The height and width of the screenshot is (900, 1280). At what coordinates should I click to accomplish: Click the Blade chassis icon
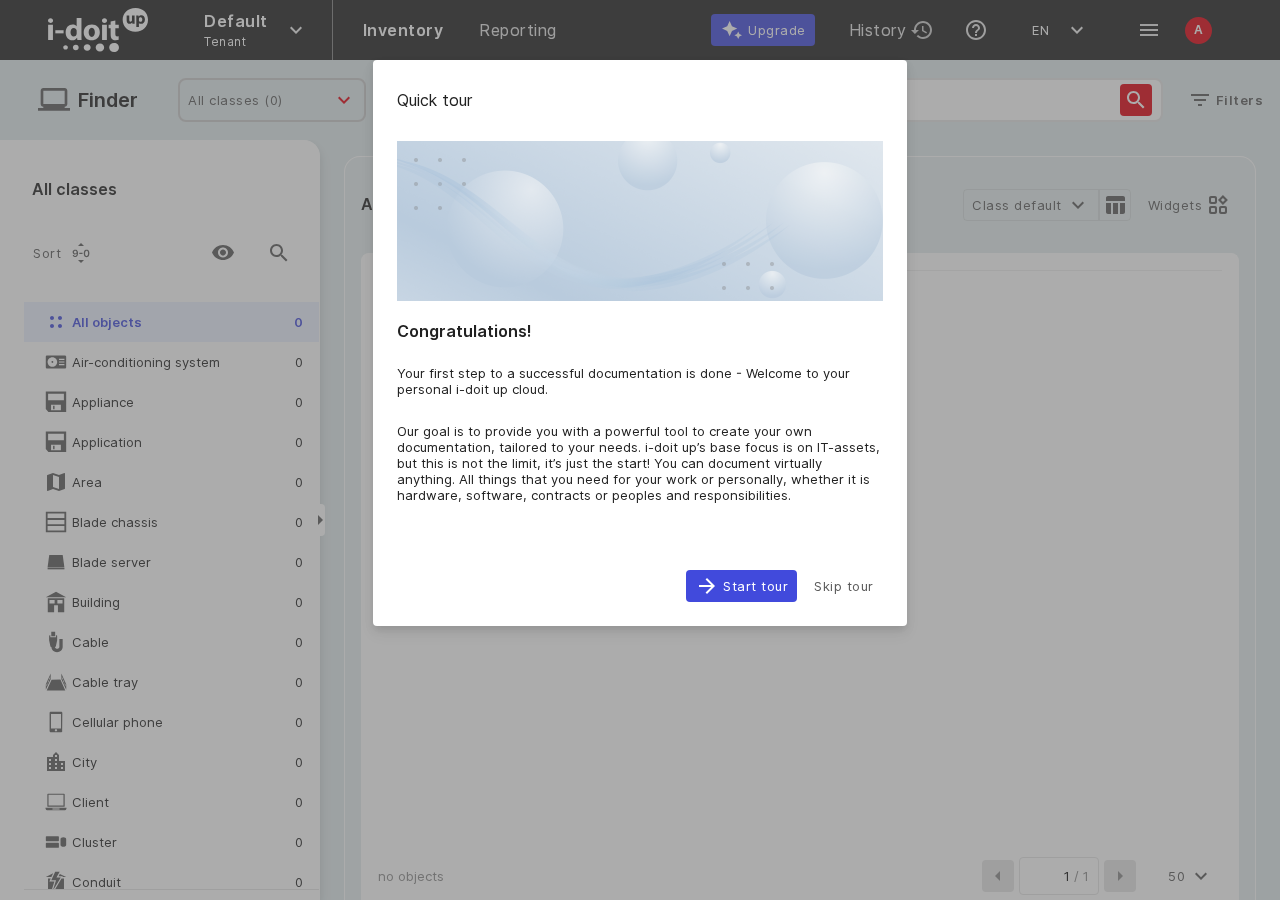[x=56, y=522]
